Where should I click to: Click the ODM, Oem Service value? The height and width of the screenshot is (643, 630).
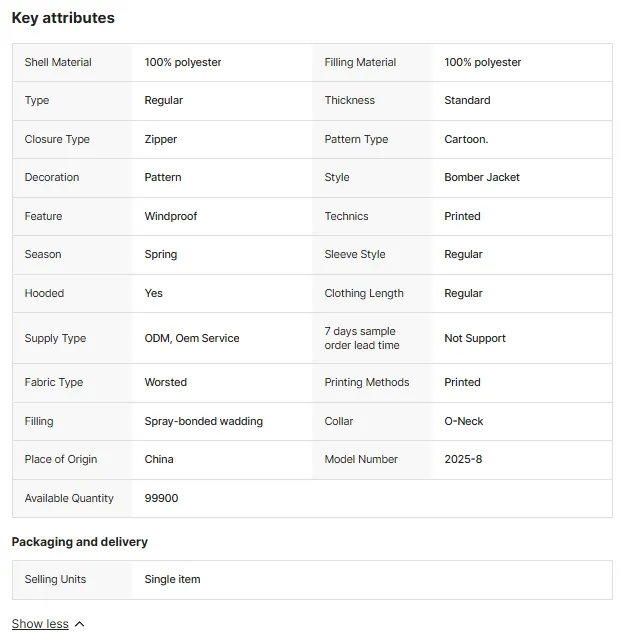coord(192,338)
